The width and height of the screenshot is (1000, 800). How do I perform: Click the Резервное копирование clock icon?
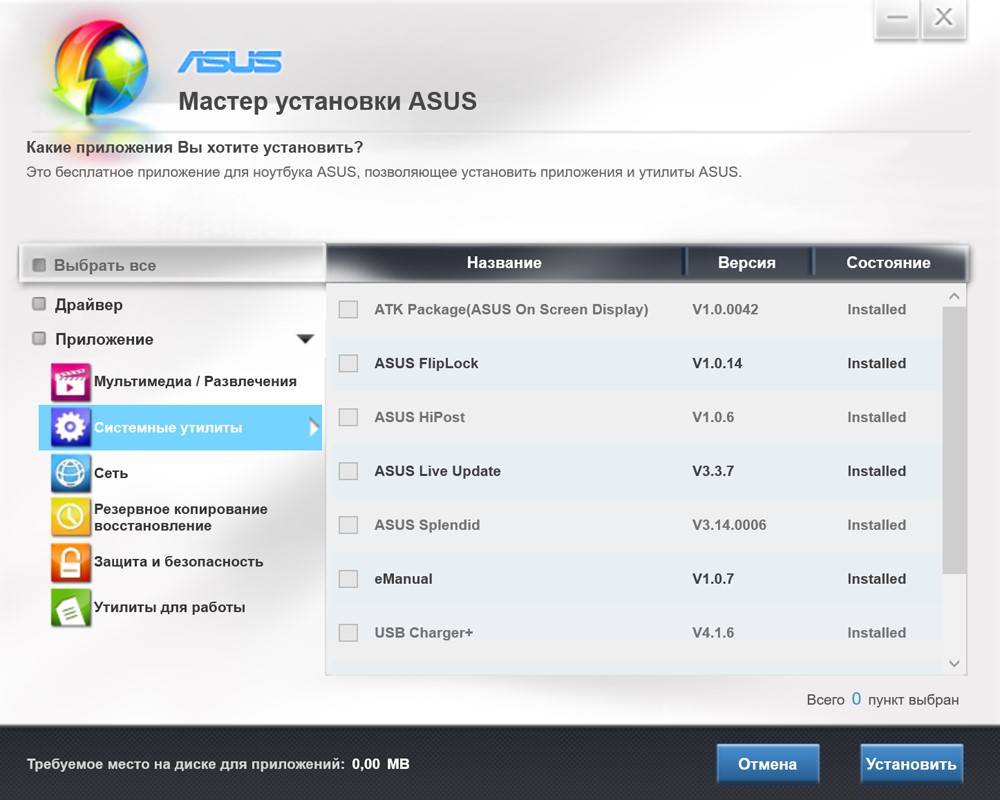click(70, 516)
